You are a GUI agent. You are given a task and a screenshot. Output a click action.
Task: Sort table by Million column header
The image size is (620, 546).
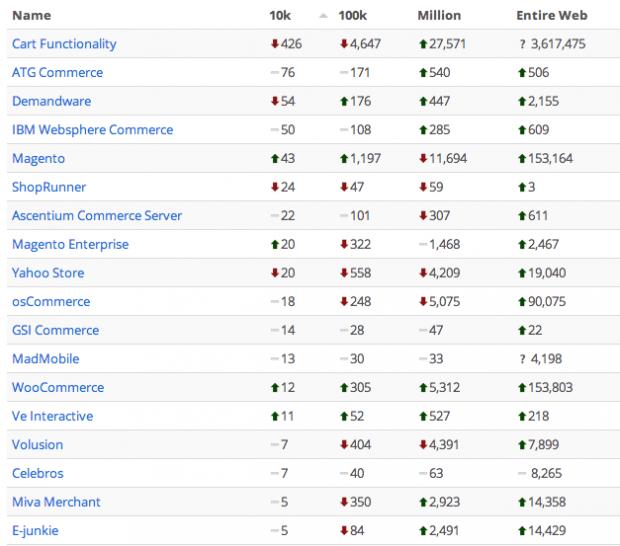pos(439,15)
